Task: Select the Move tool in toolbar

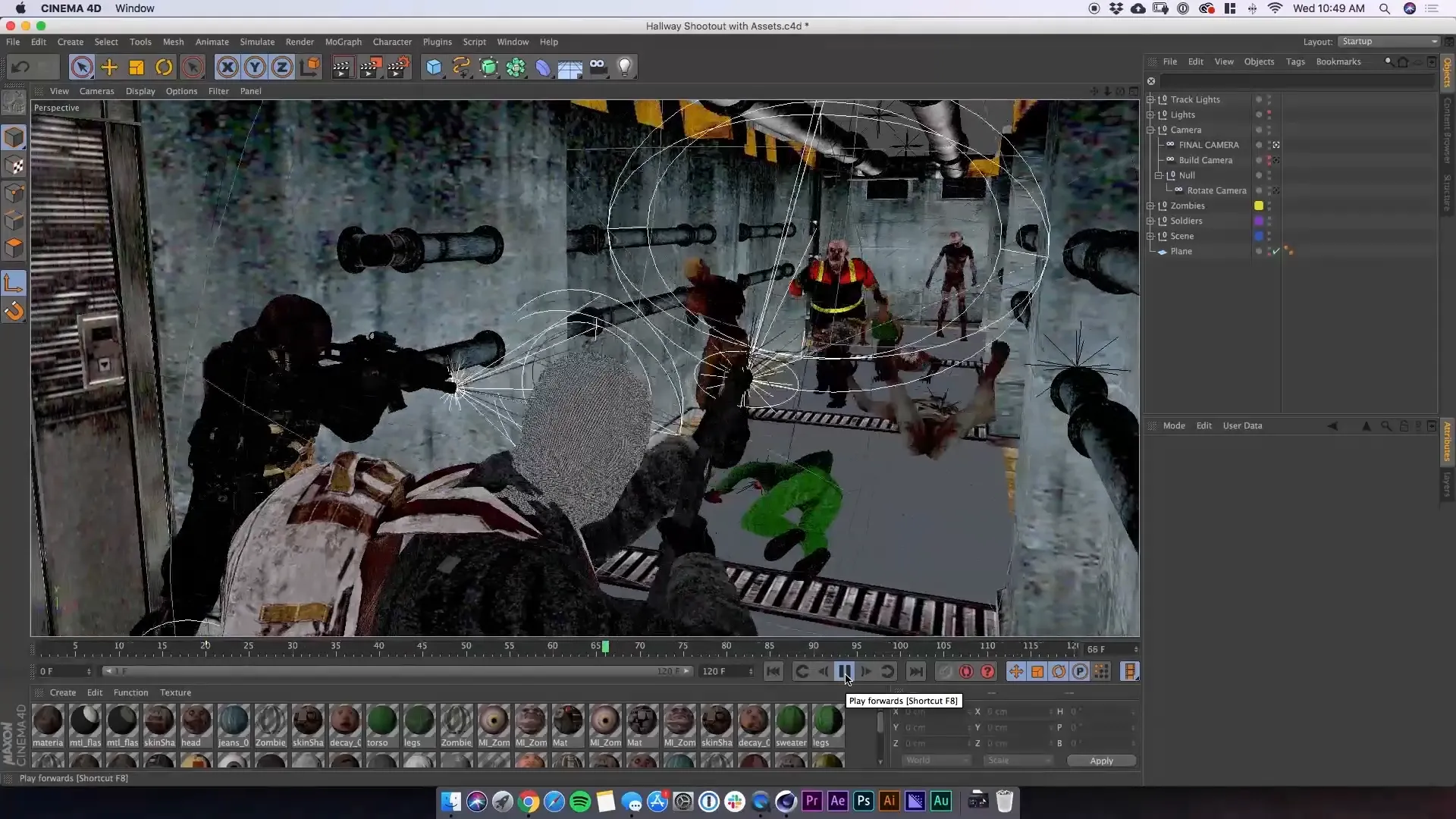Action: coord(109,67)
